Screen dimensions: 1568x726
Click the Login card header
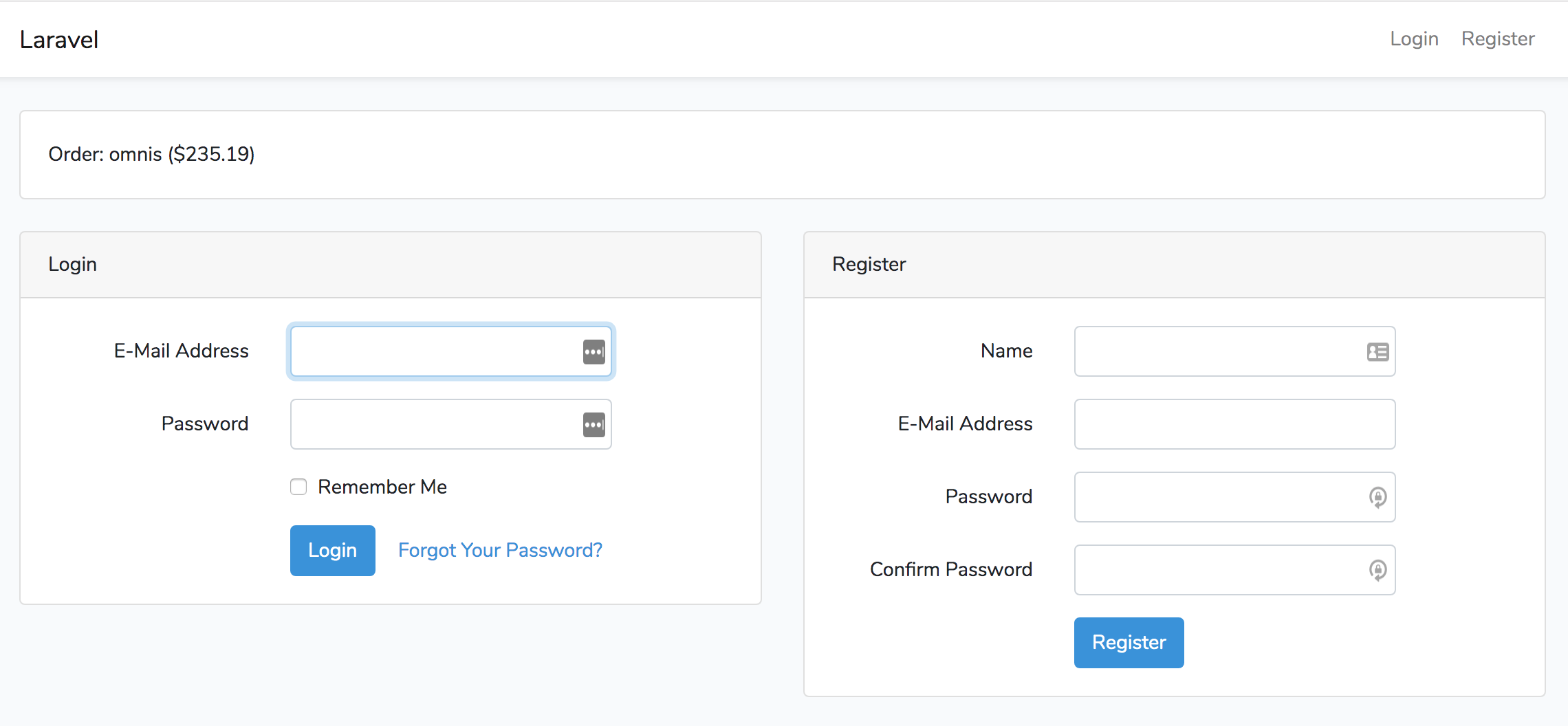tap(72, 264)
